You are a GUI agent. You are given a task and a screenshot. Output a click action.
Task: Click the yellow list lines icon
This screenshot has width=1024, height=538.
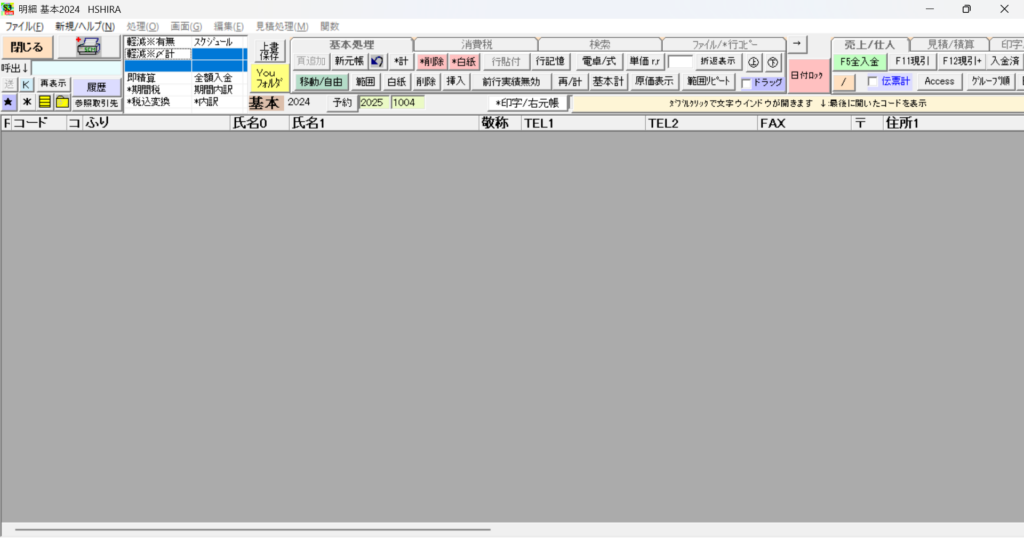[x=45, y=102]
